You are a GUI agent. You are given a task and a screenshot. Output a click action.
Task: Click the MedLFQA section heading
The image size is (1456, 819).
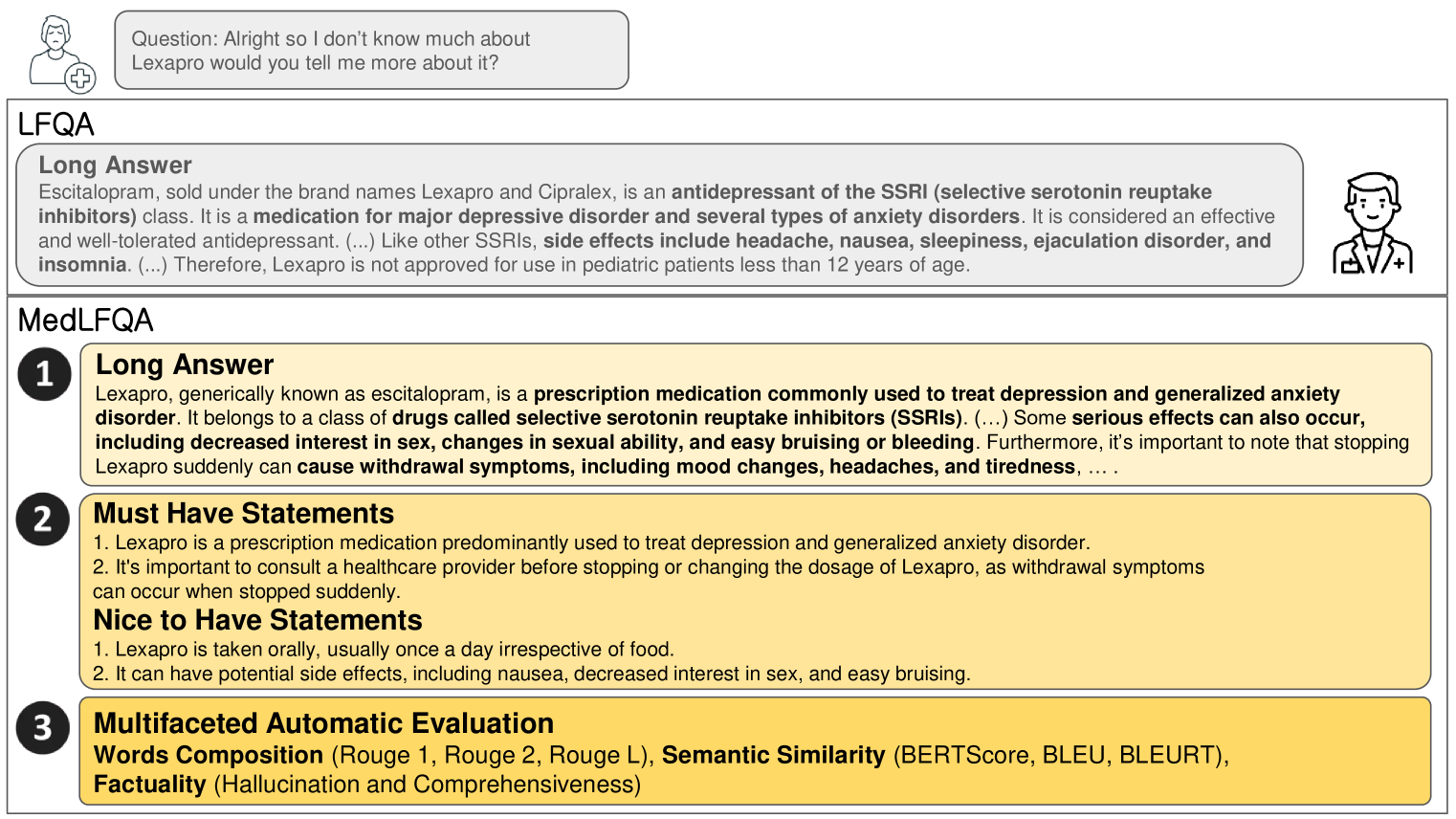[x=86, y=321]
